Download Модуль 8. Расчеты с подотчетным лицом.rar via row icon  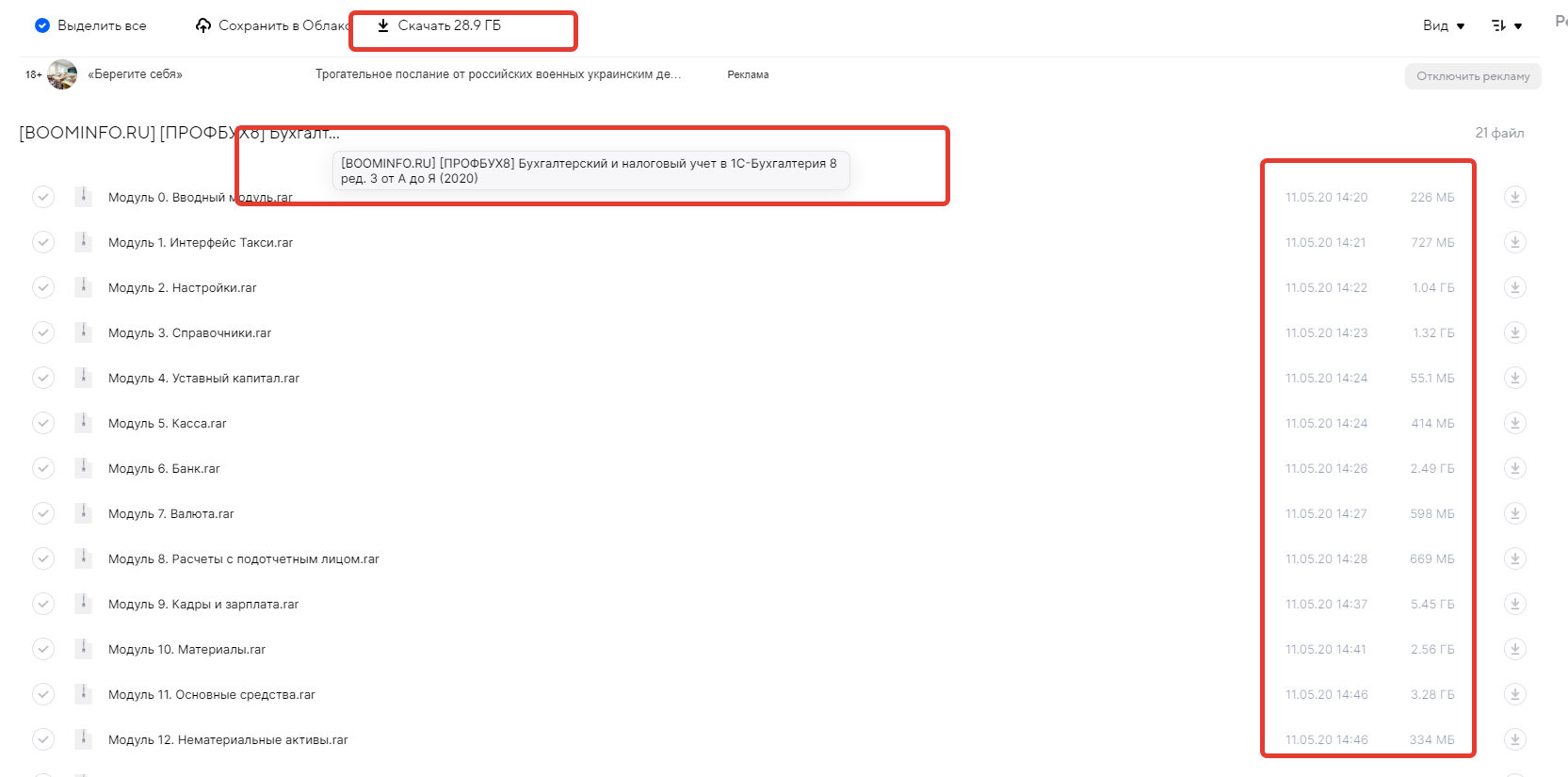coord(1514,558)
